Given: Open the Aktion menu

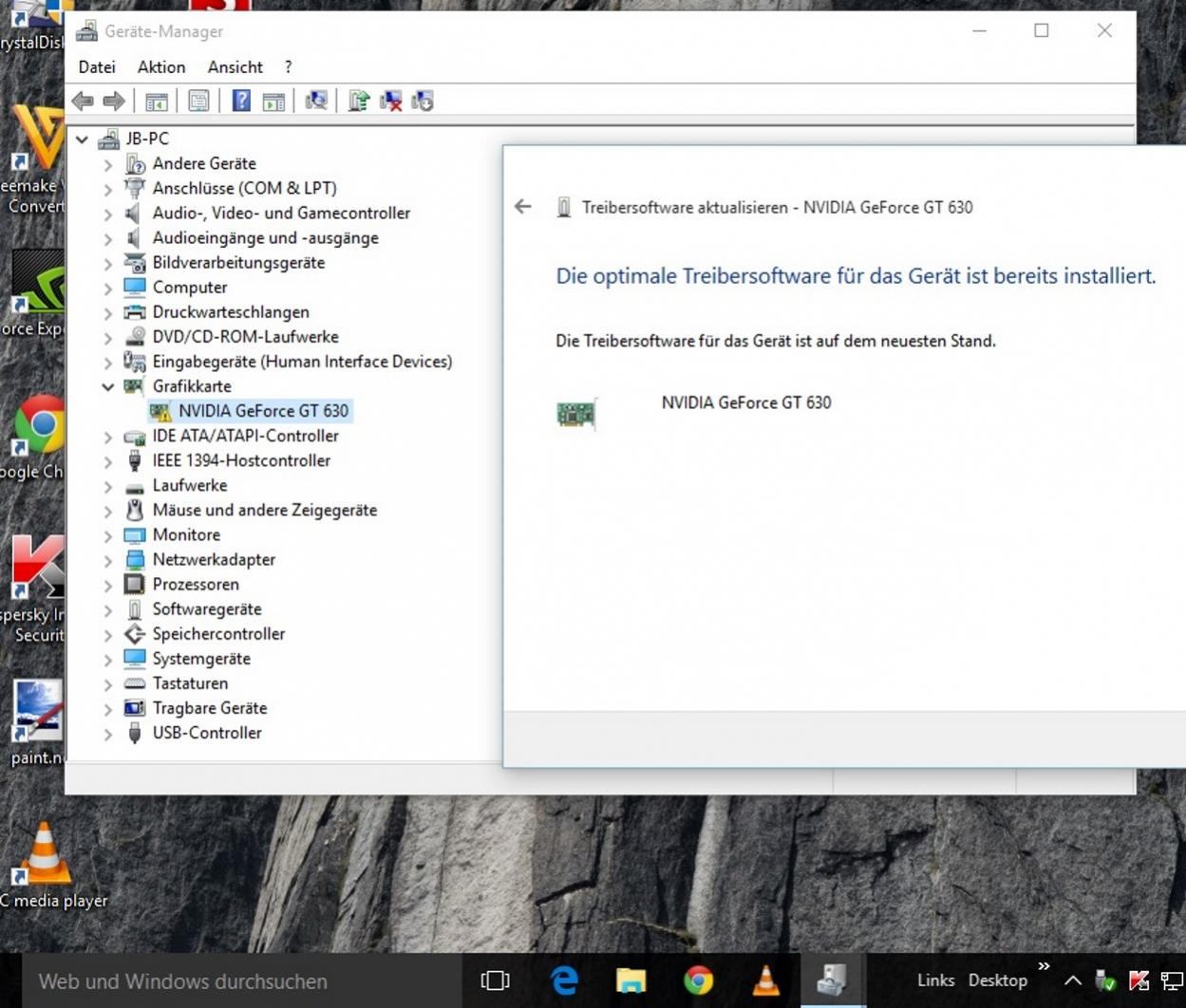Looking at the screenshot, I should 161,66.
